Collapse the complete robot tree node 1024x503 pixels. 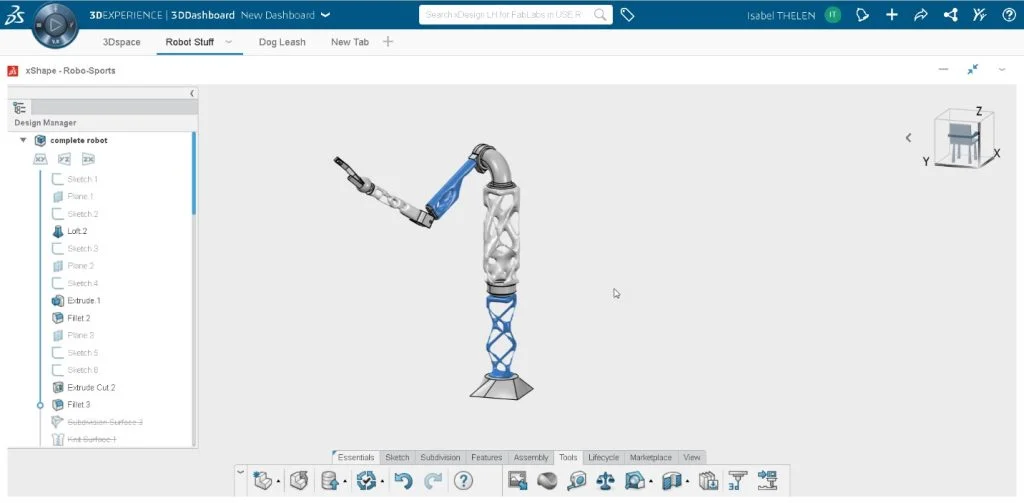pyautogui.click(x=24, y=140)
